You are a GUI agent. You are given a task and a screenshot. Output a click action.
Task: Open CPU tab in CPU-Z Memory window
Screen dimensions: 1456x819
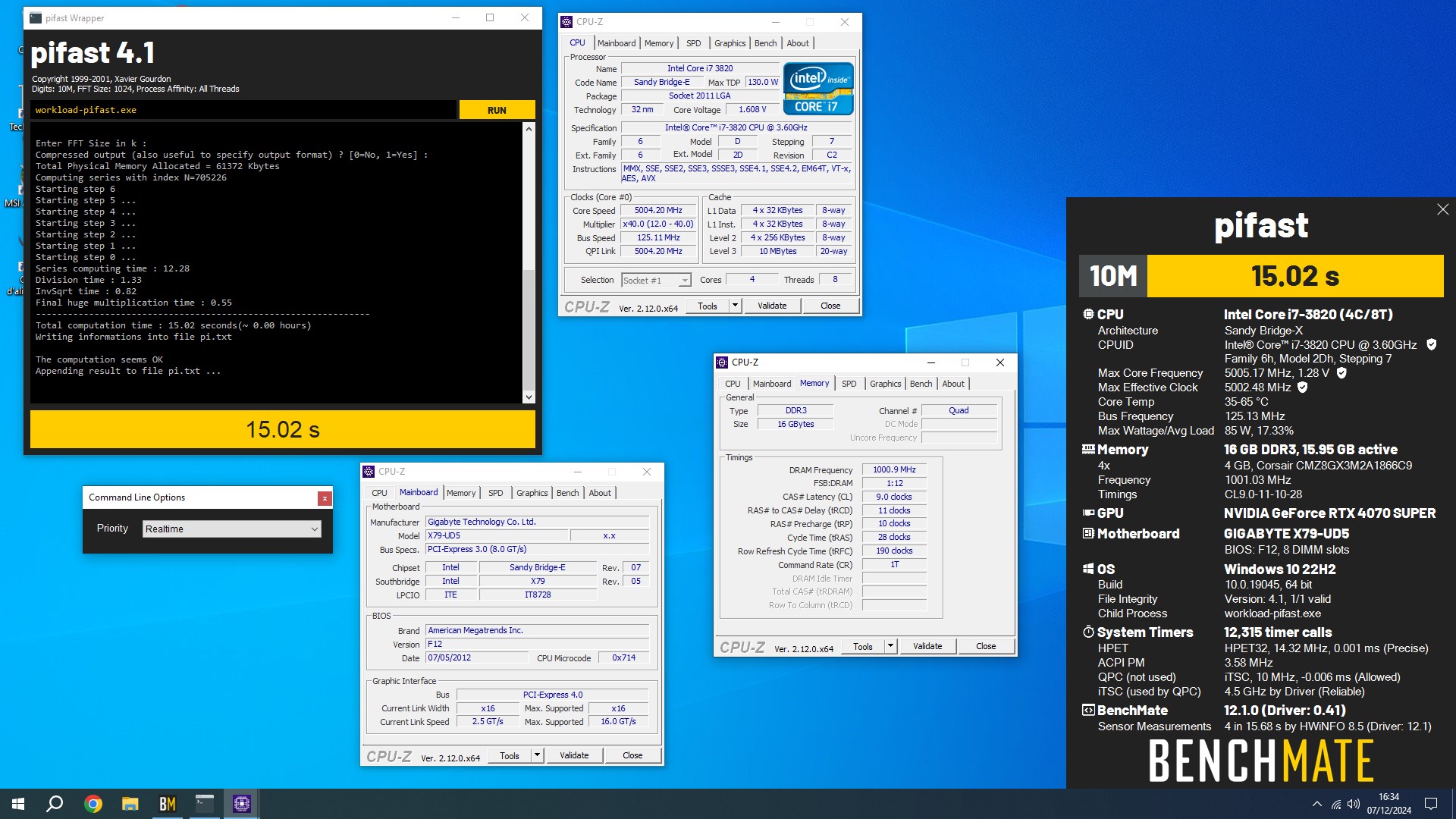pos(733,384)
